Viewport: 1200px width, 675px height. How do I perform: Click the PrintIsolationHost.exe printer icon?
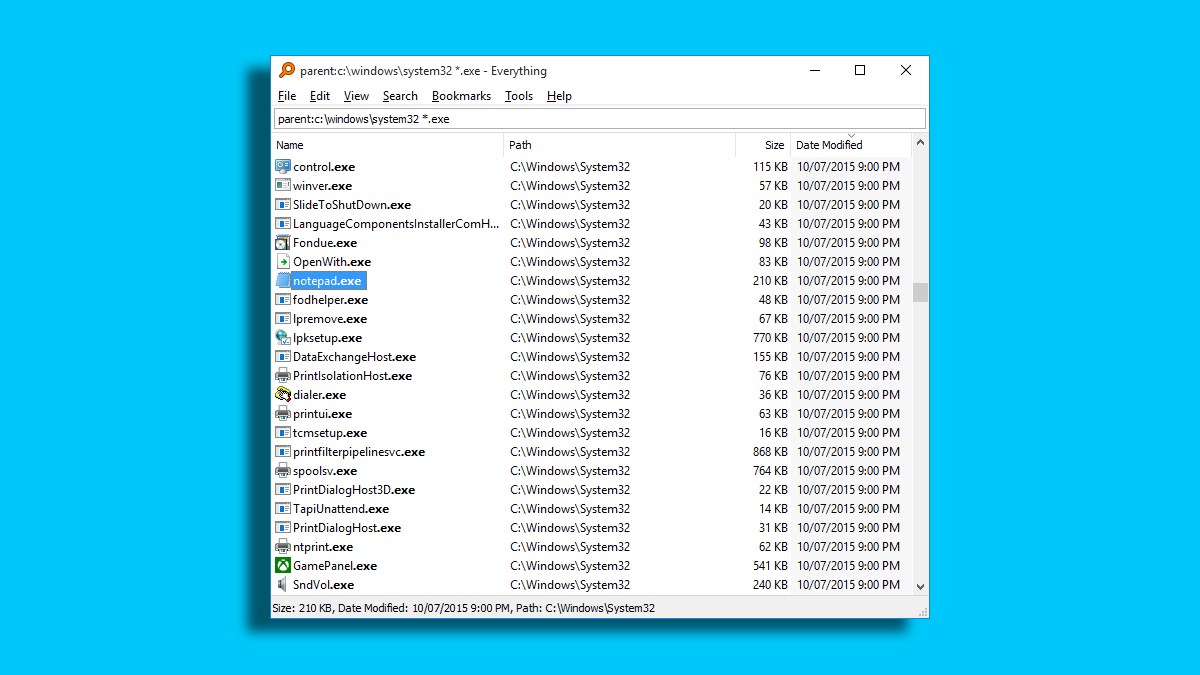pos(283,376)
